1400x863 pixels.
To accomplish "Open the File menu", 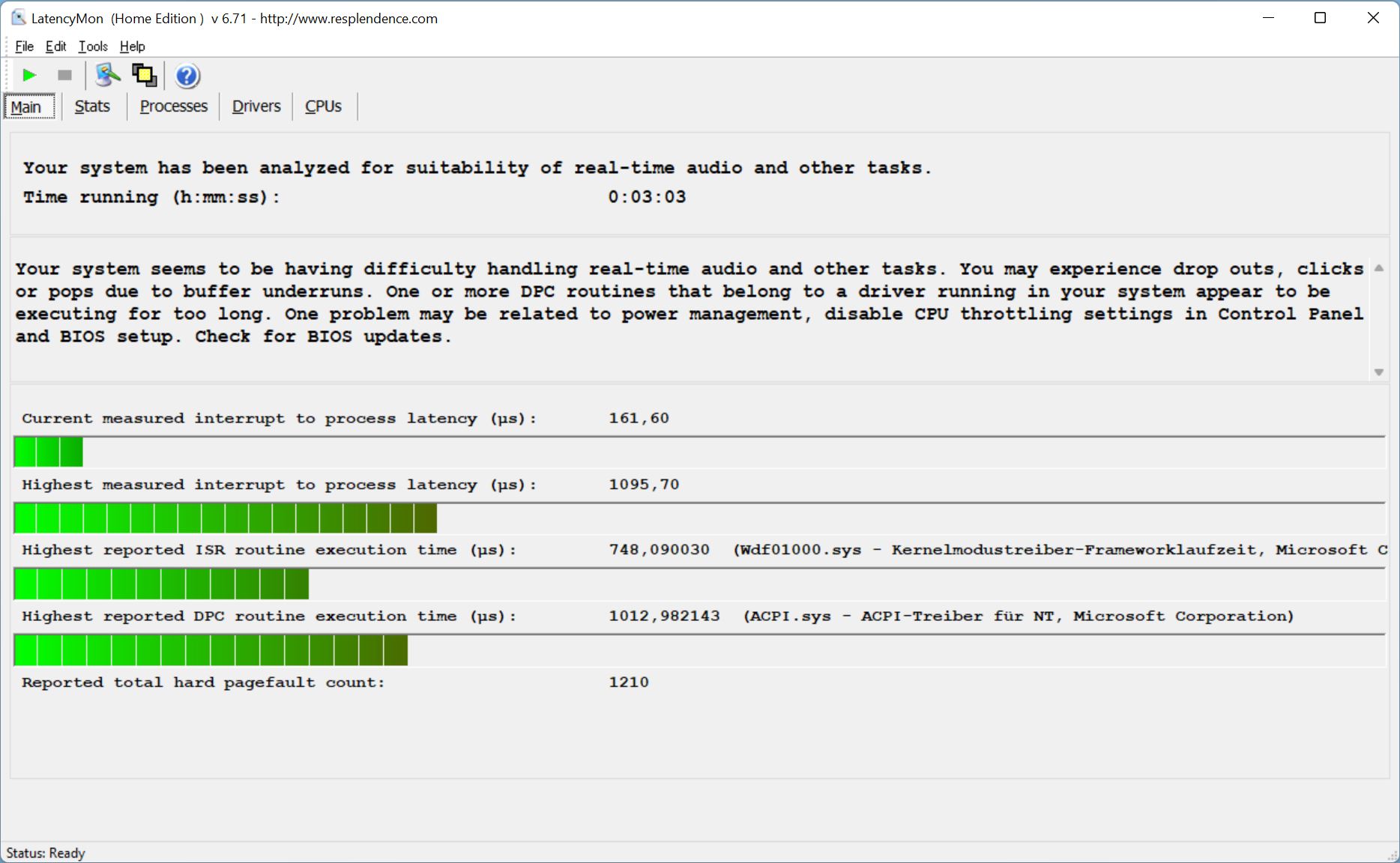I will pyautogui.click(x=24, y=46).
